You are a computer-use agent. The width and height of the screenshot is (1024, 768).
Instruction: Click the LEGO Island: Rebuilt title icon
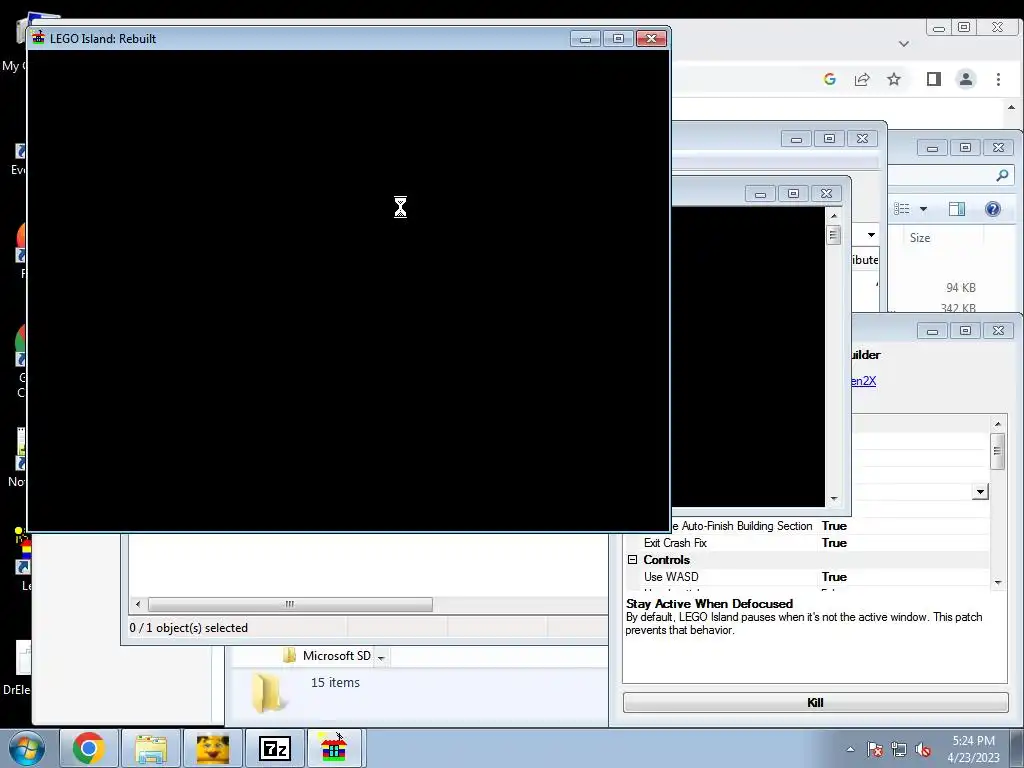coord(39,38)
